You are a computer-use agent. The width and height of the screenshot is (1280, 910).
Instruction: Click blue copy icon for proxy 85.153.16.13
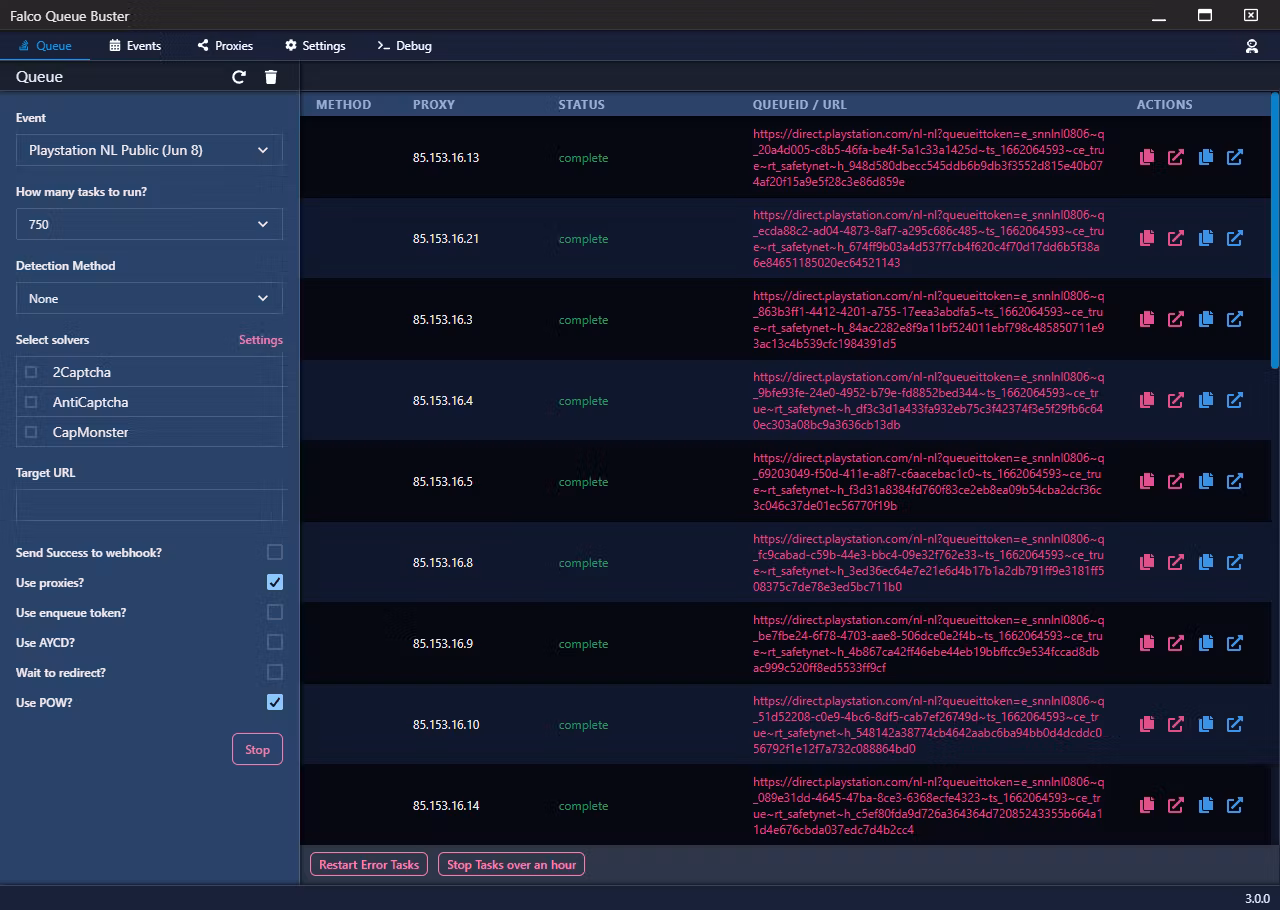pos(1206,158)
